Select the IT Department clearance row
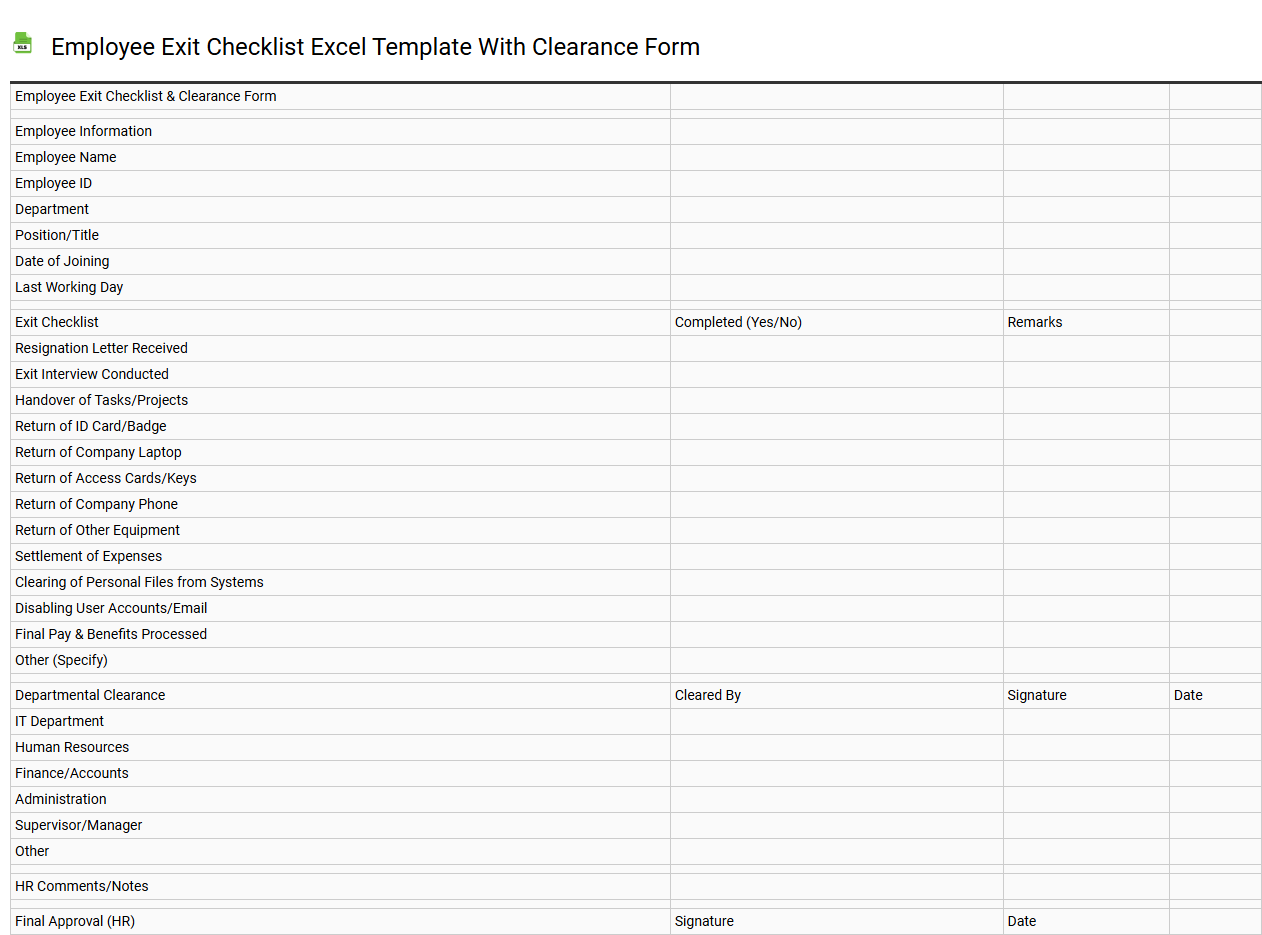This screenshot has width=1262, height=935. (x=60, y=721)
